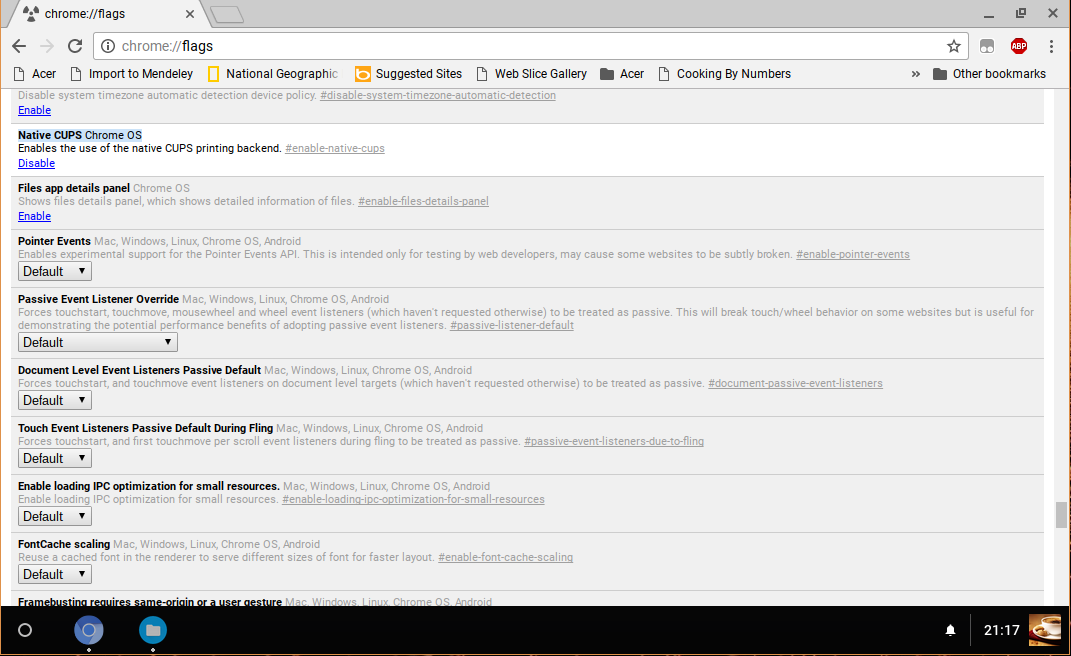1071x656 pixels.
Task: Open the notification bell in the tray
Action: click(x=950, y=630)
